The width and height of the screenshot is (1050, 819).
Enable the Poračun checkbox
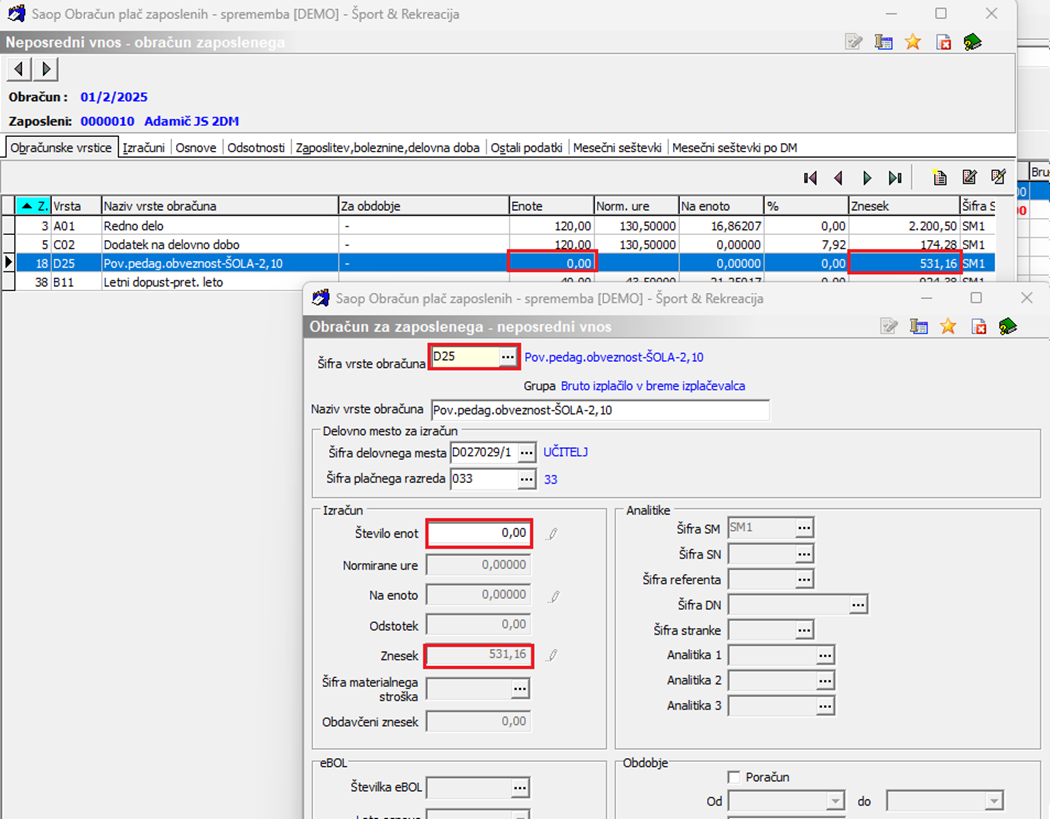(x=735, y=777)
